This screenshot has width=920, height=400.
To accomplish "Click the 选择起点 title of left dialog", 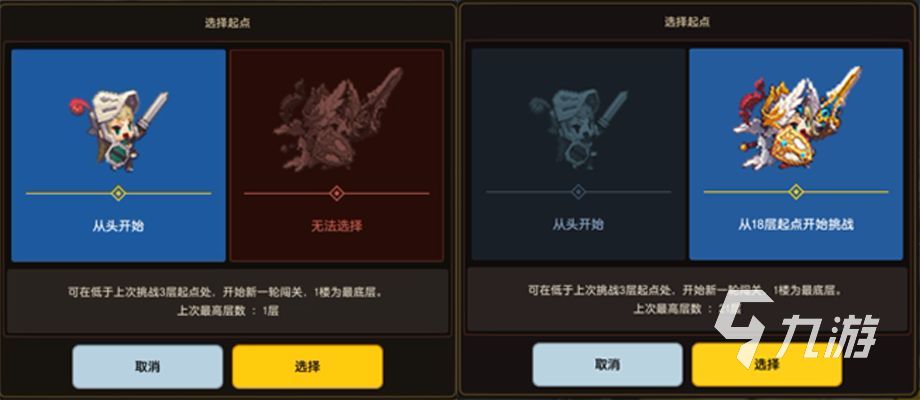I will coord(228,23).
